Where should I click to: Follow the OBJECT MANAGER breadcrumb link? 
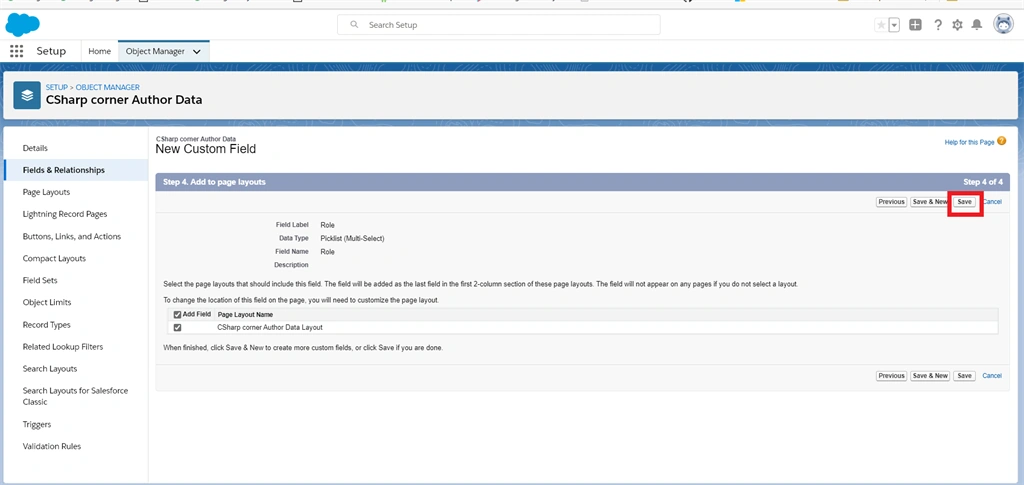click(108, 87)
